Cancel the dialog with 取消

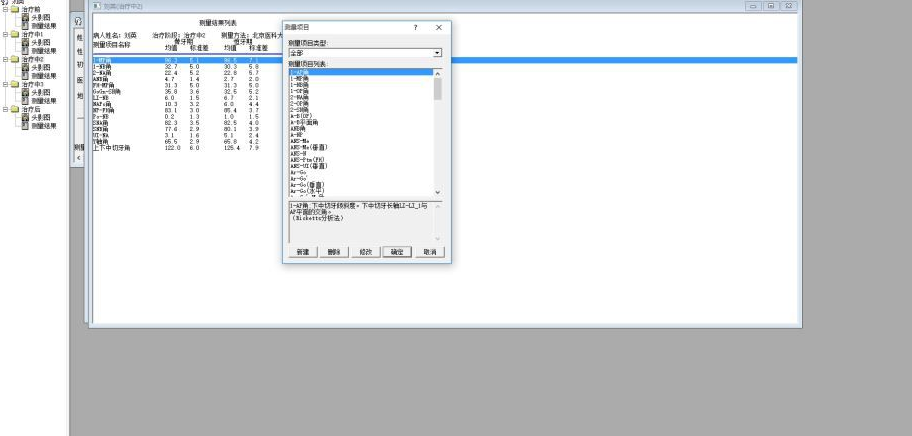[428, 252]
